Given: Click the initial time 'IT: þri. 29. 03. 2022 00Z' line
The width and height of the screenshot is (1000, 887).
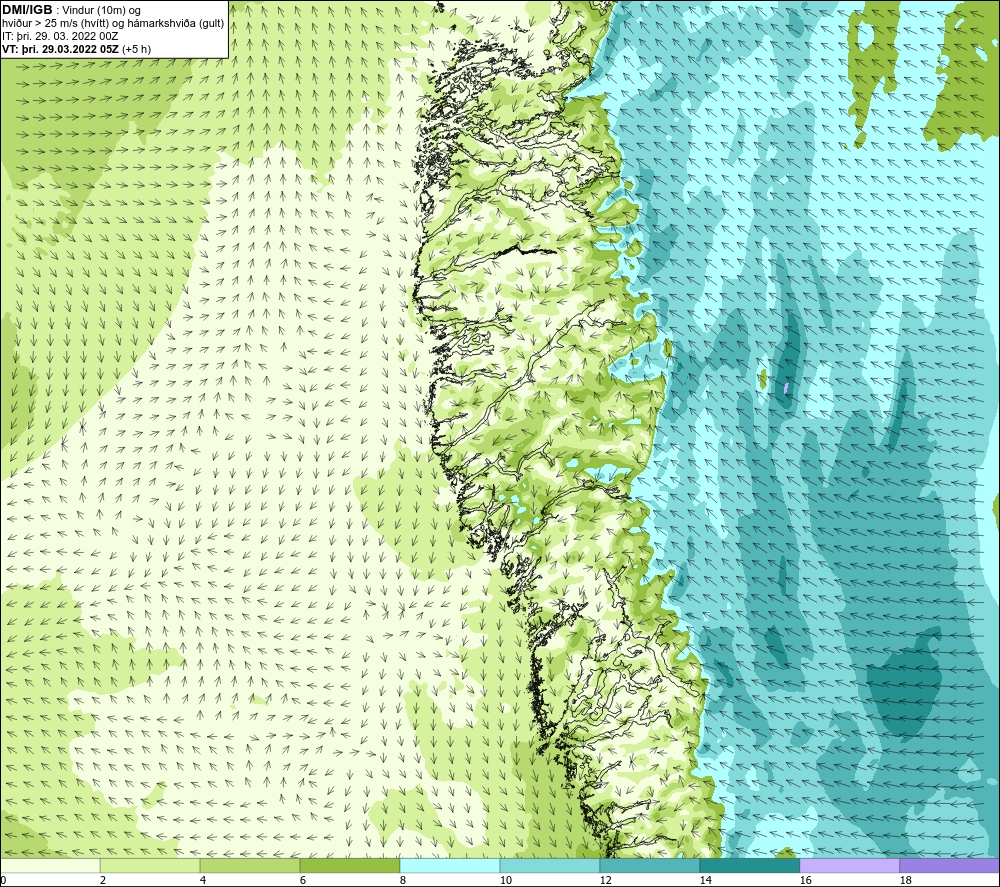Looking at the screenshot, I should [60, 36].
